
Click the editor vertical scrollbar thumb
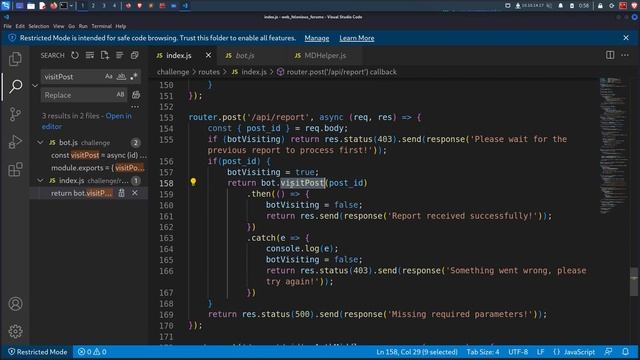coord(633,282)
